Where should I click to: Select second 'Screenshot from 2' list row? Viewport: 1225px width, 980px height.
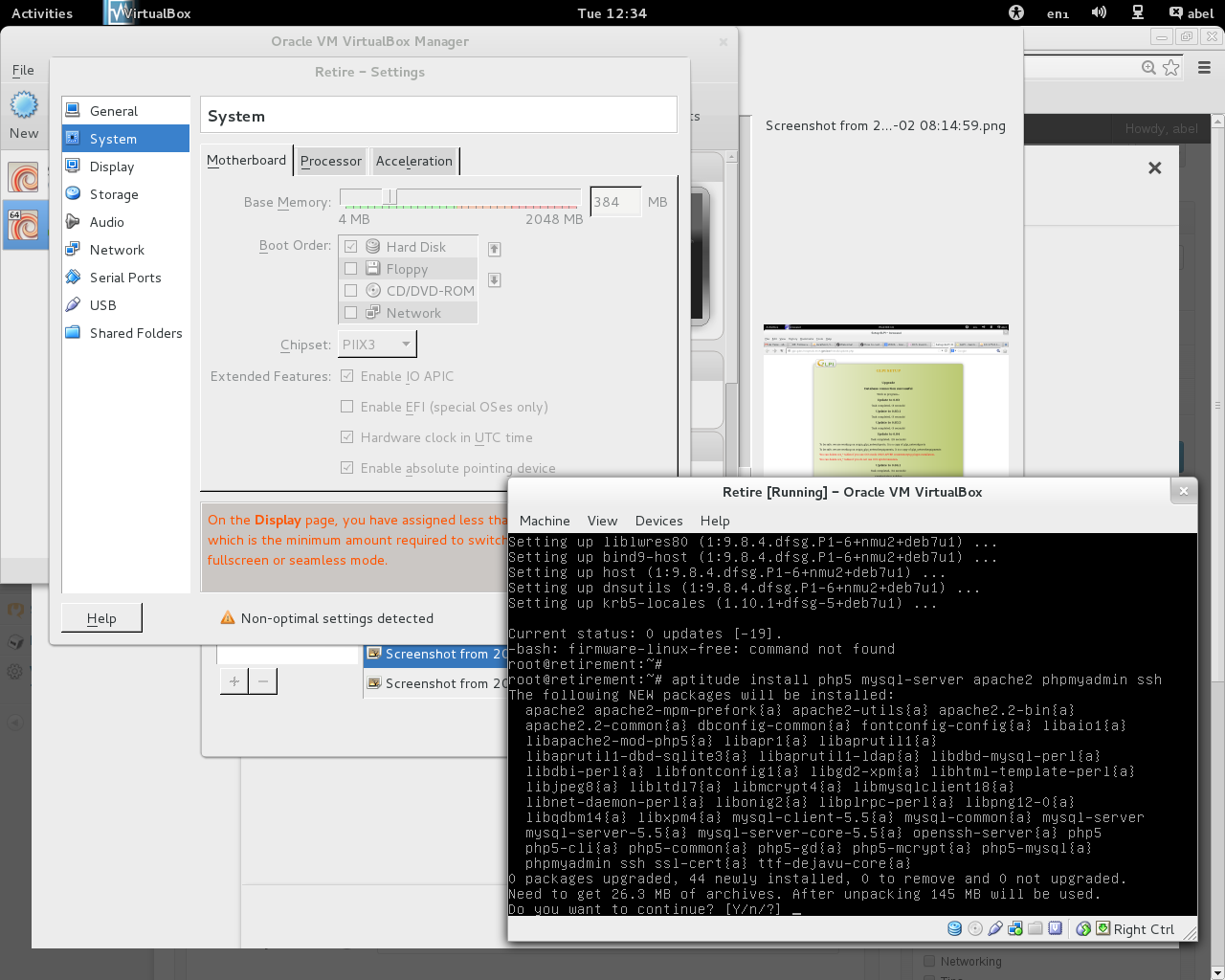435,683
